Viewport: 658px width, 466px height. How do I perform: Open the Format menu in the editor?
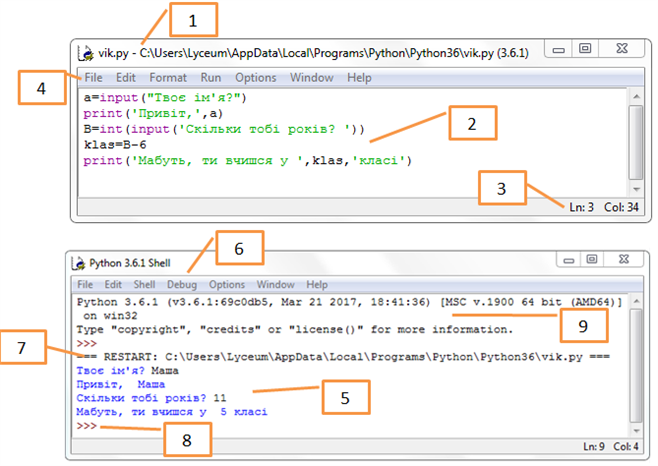click(x=168, y=77)
